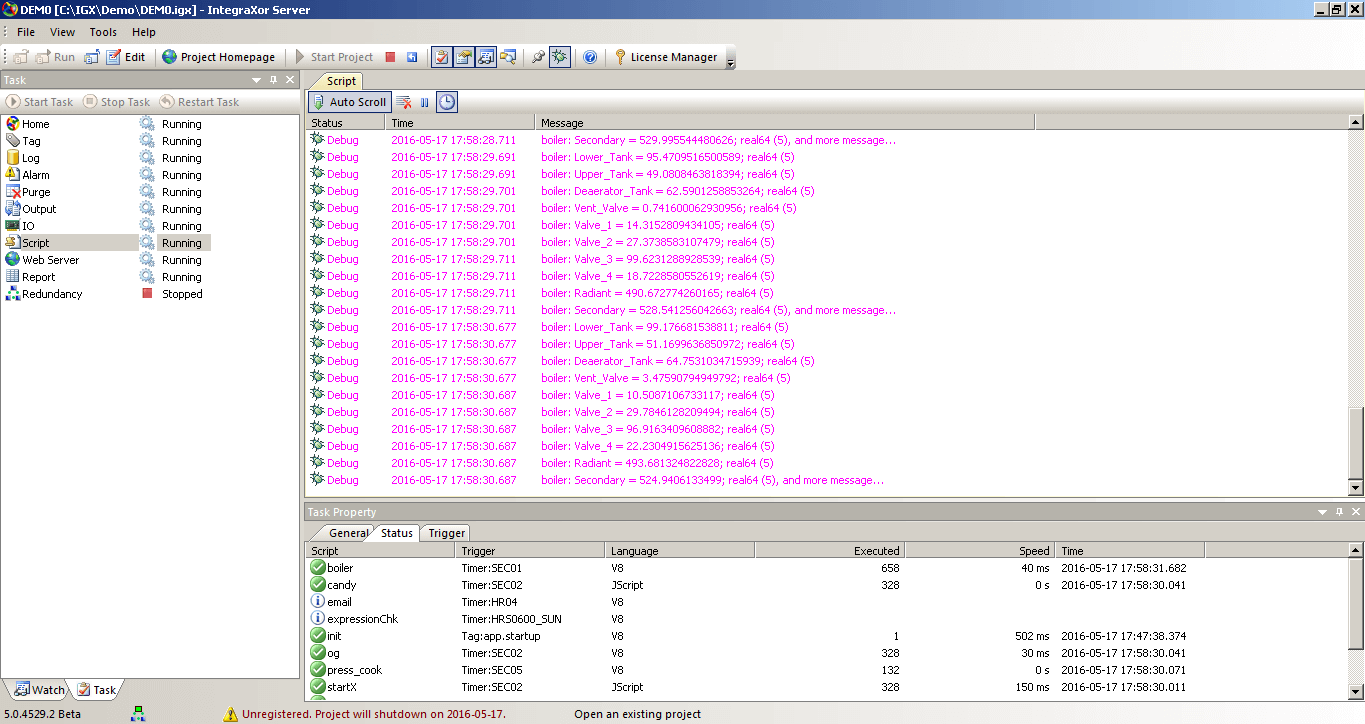This screenshot has height=724, width=1365.
Task: Pause the script message log
Action: 425,102
